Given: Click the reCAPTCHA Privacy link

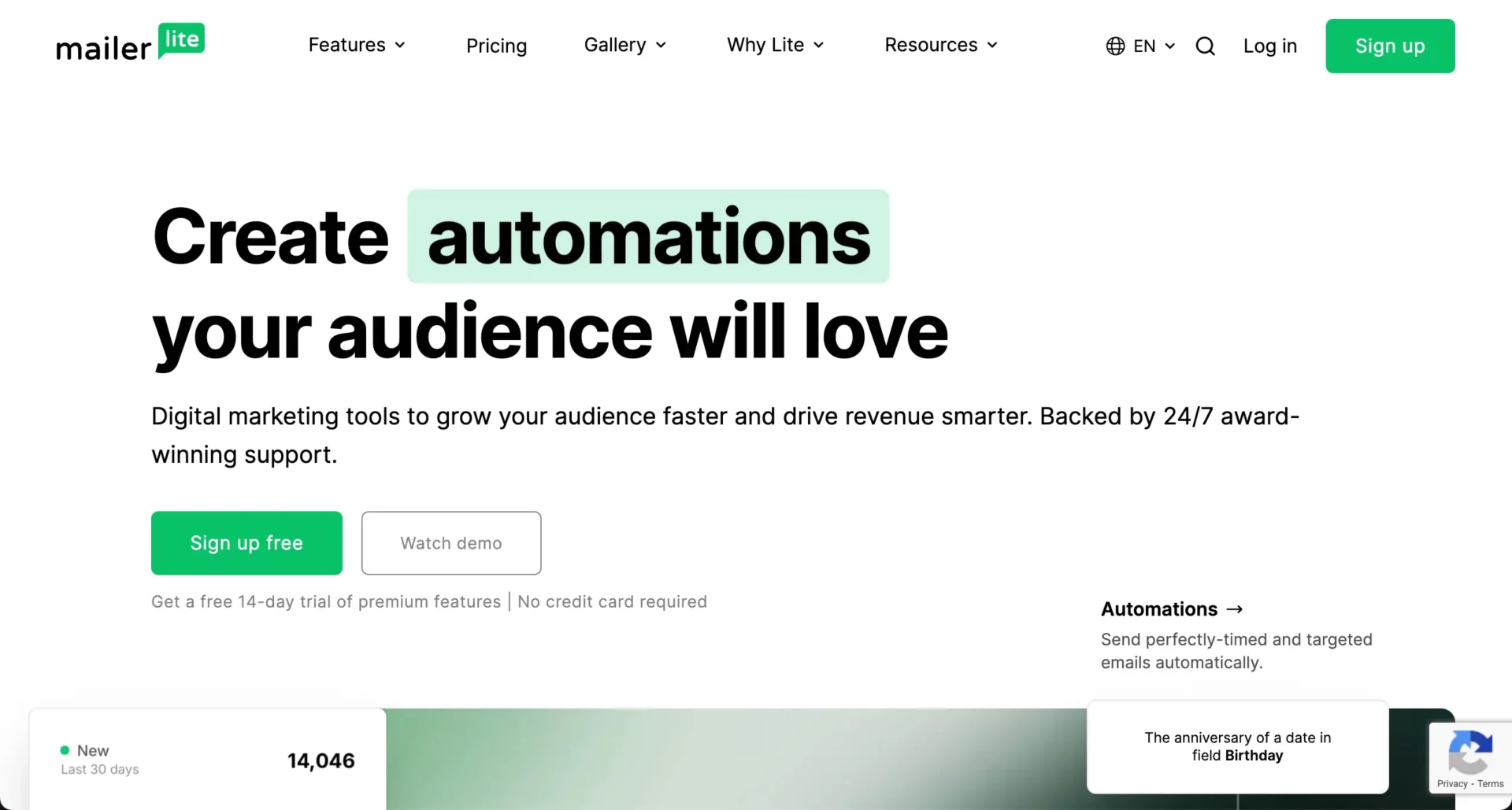Looking at the screenshot, I should 1451,784.
